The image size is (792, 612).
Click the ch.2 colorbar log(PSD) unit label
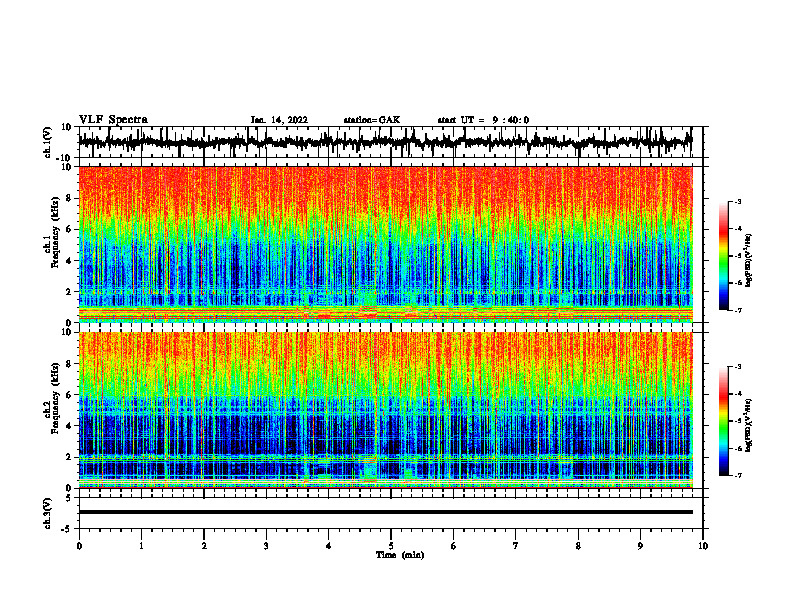coord(749,425)
